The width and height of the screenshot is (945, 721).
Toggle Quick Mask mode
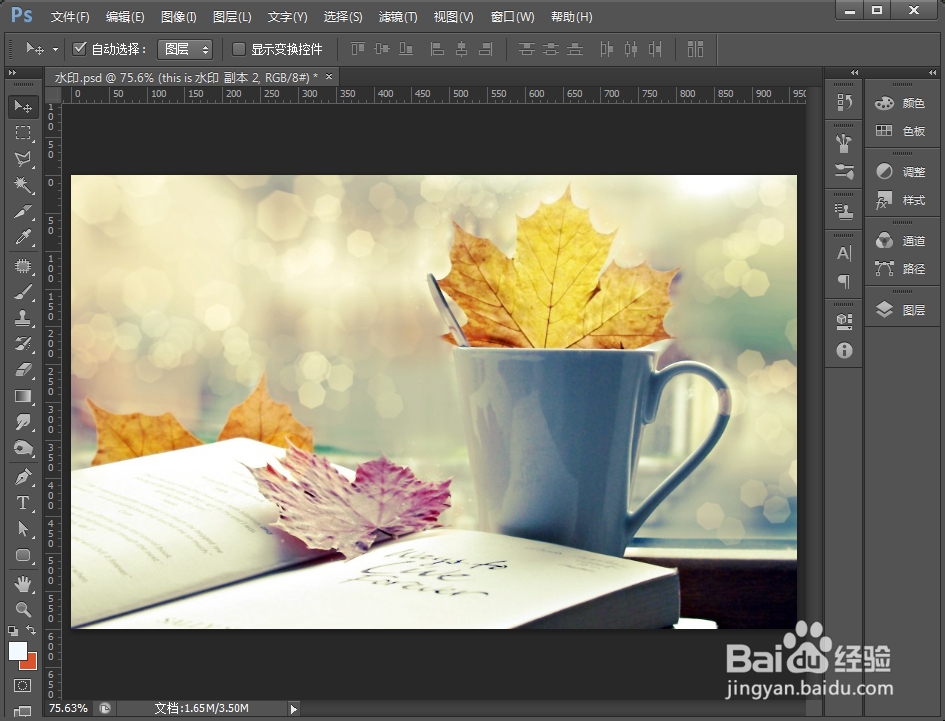pyautogui.click(x=23, y=685)
